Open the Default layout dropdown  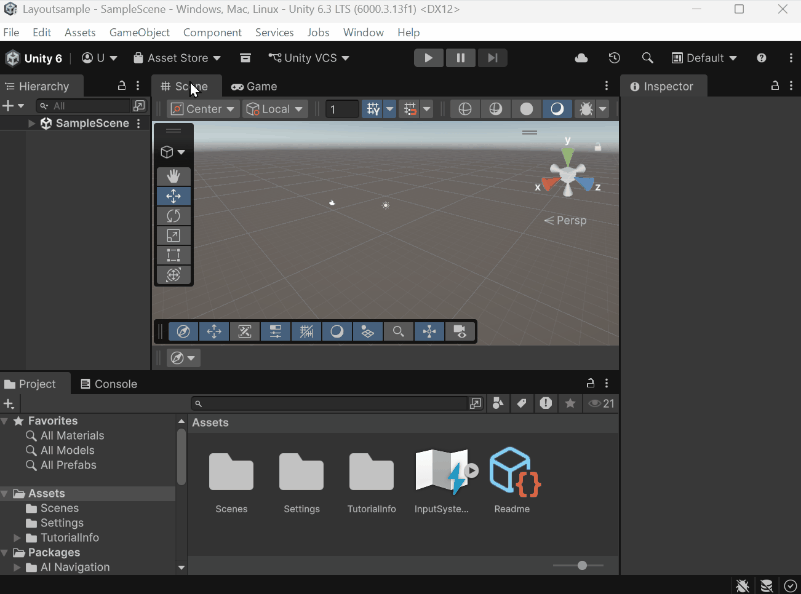[704, 58]
